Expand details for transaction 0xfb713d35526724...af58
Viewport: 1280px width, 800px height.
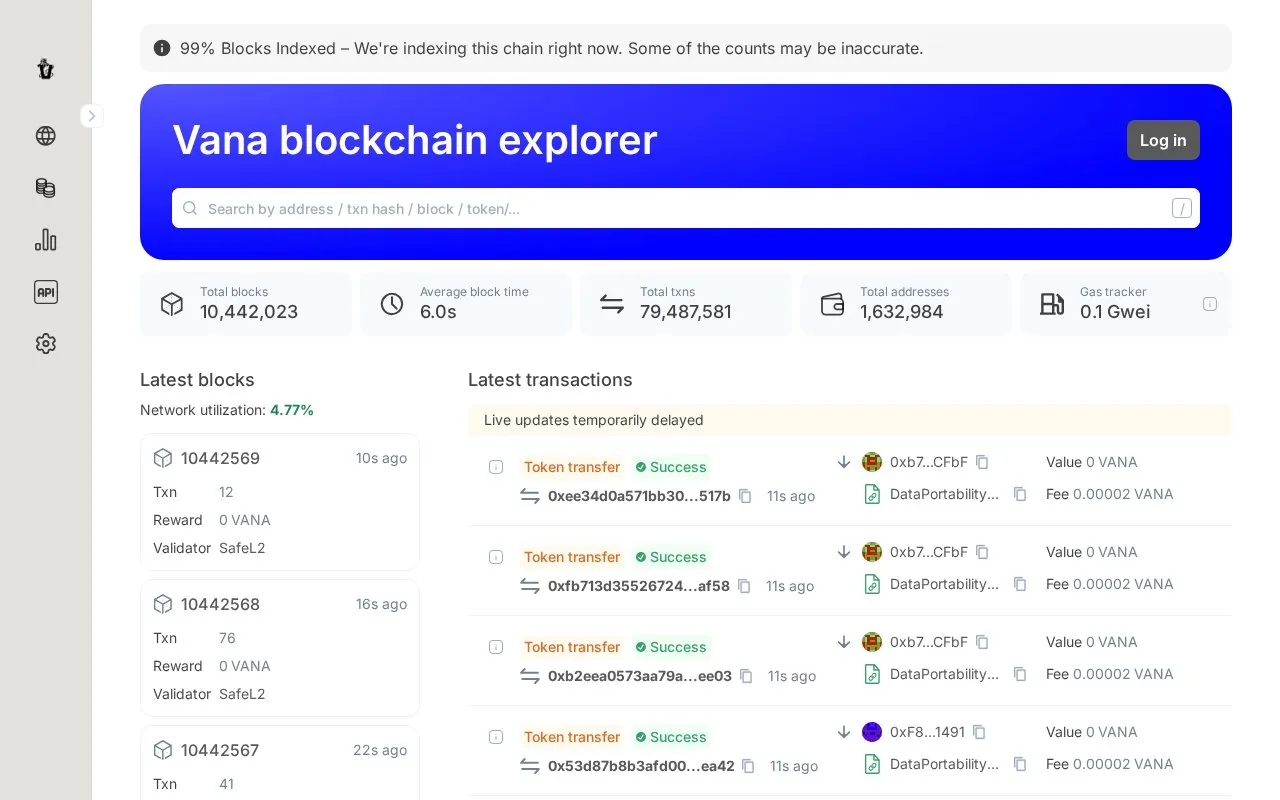tap(496, 557)
